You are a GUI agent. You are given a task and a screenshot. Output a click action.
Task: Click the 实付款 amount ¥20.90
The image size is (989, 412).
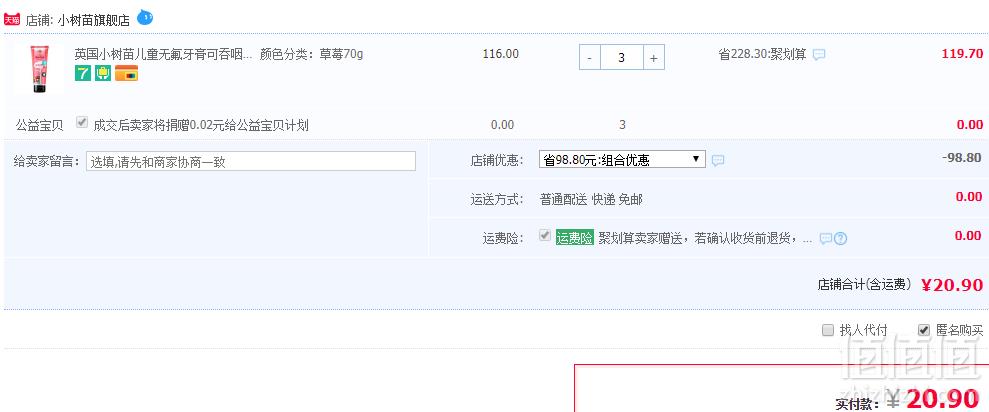[933, 399]
